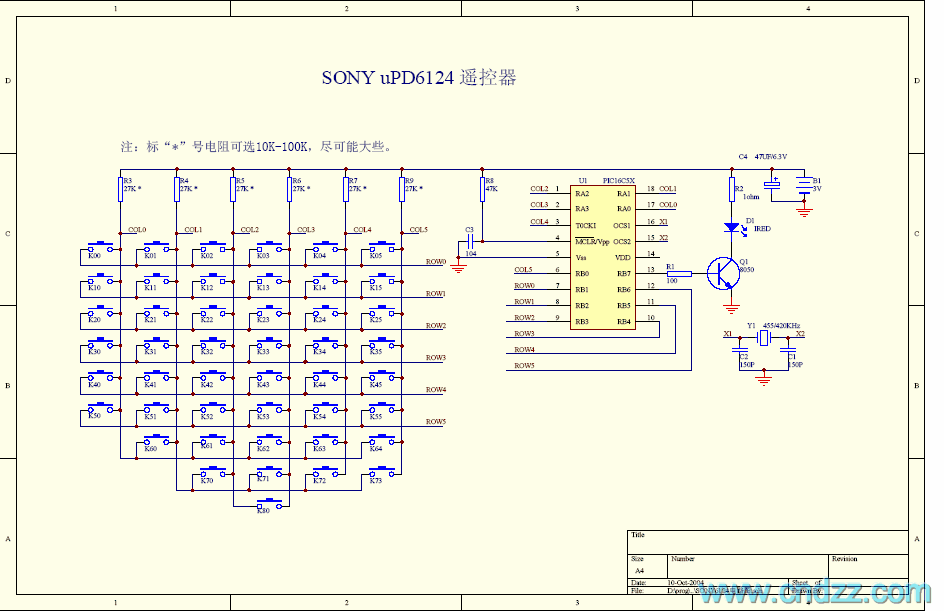
Task: Select the R2 1ohm resistor symbol
Action: click(x=731, y=189)
